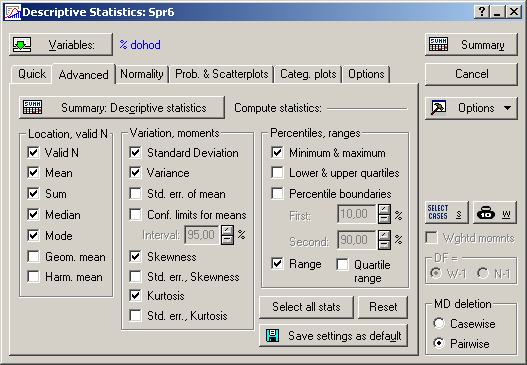
Task: Select the Casewise MD deletion radio
Action: click(x=439, y=324)
